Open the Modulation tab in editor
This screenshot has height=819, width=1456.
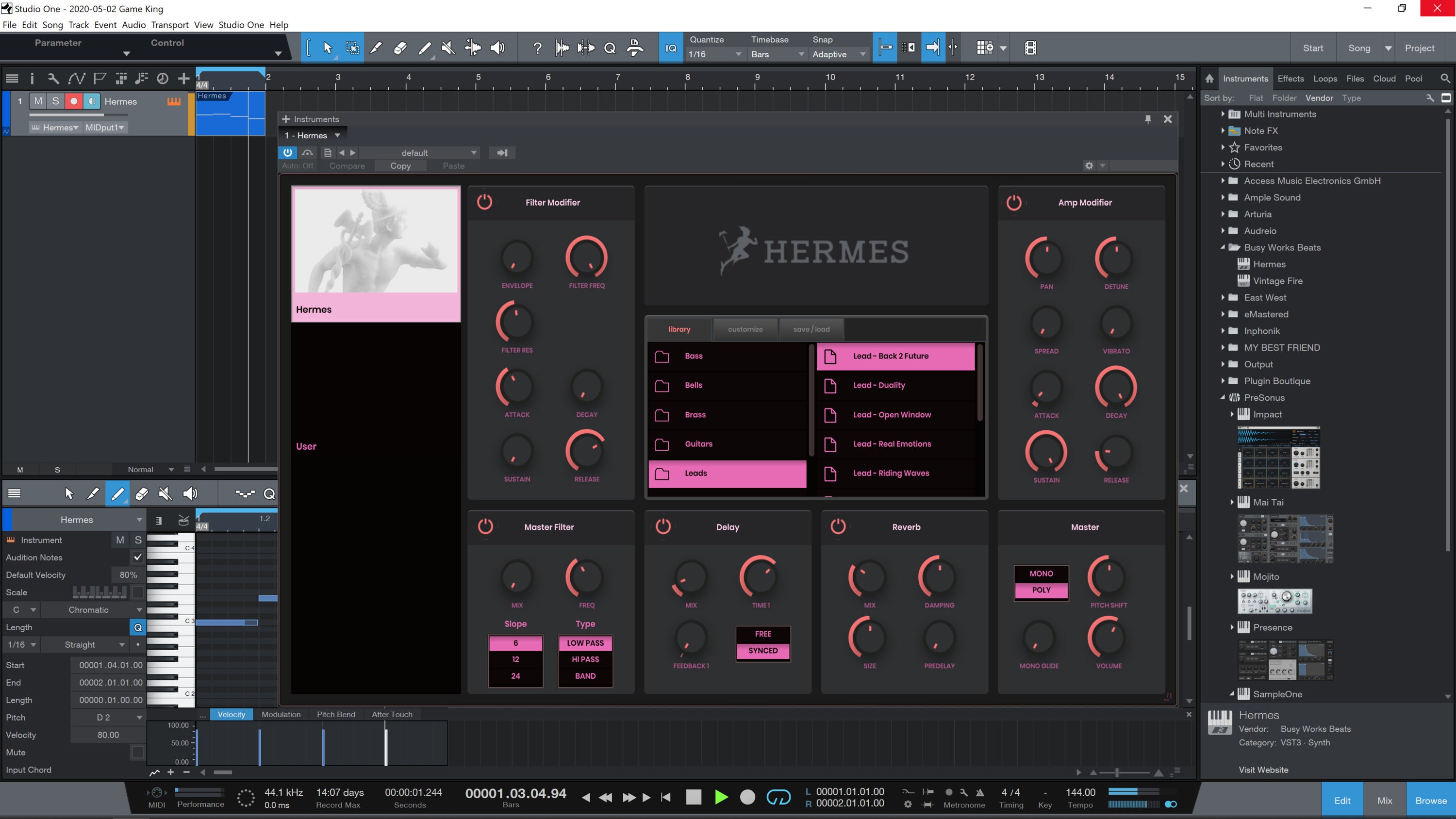point(281,714)
